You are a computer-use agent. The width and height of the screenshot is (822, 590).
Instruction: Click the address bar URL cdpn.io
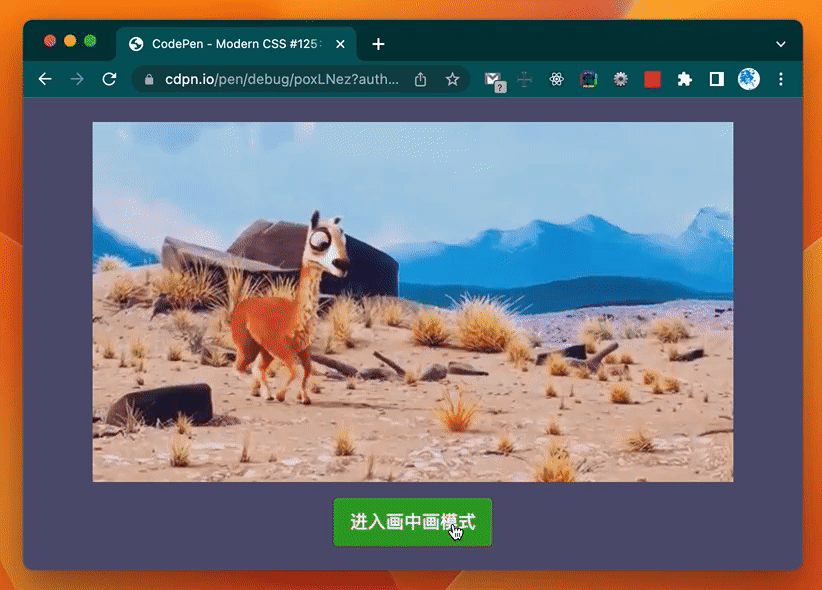point(282,79)
